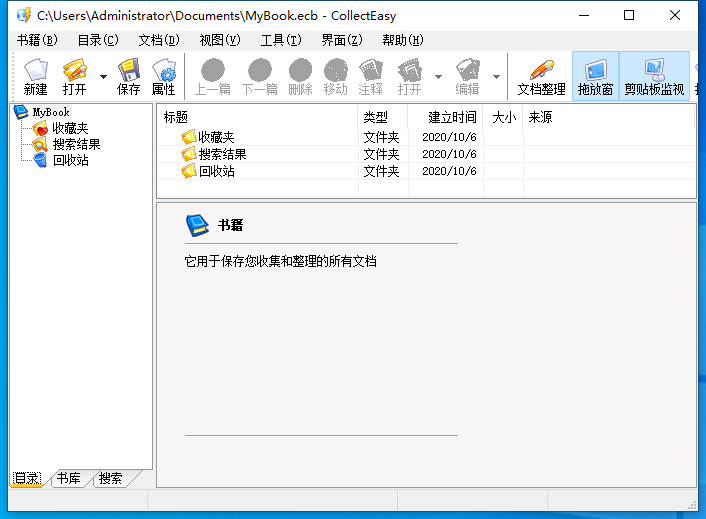Viewport: 706px width, 519px height.
Task: Click the magnifier folder icon beside 搜索结果 in the tree
Action: 40,144
